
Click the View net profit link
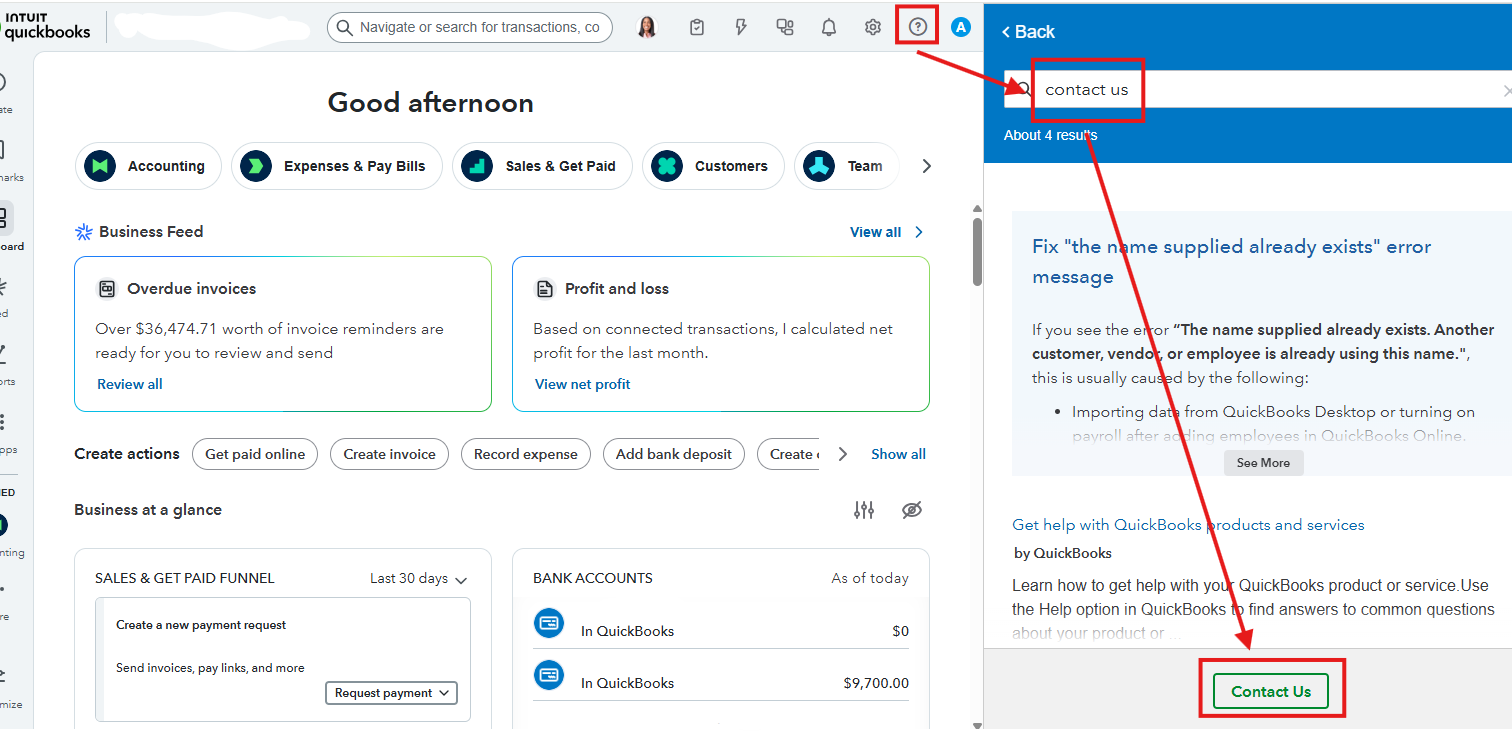583,384
